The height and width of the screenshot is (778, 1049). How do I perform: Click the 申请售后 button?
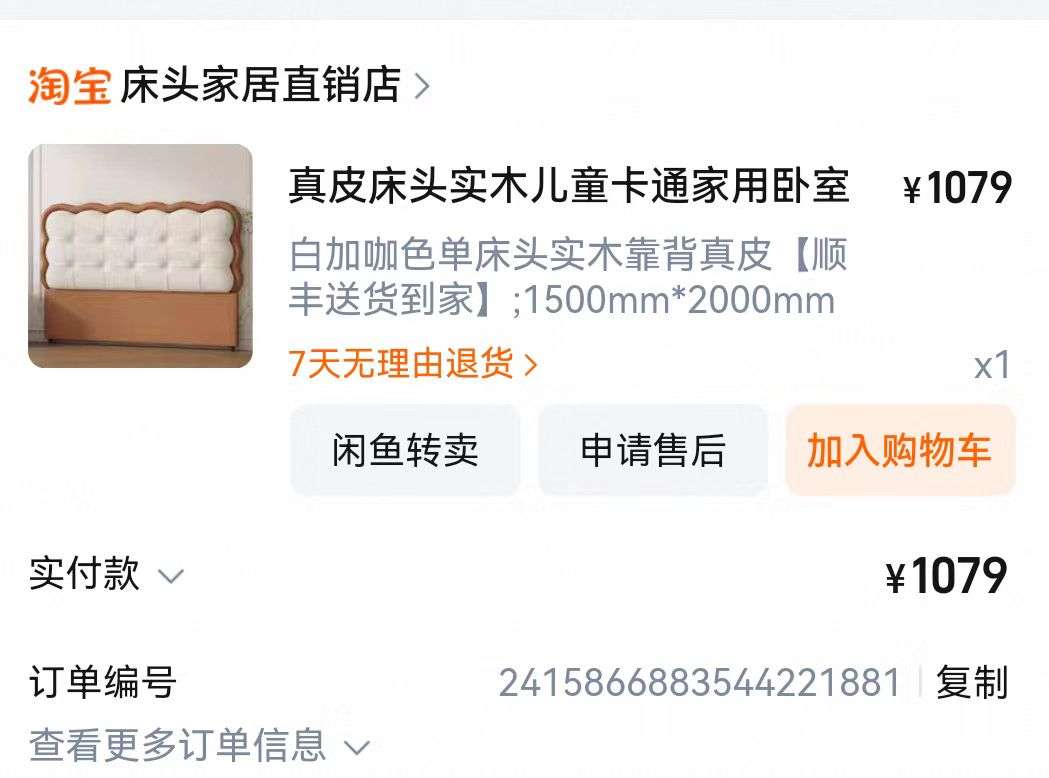point(653,450)
